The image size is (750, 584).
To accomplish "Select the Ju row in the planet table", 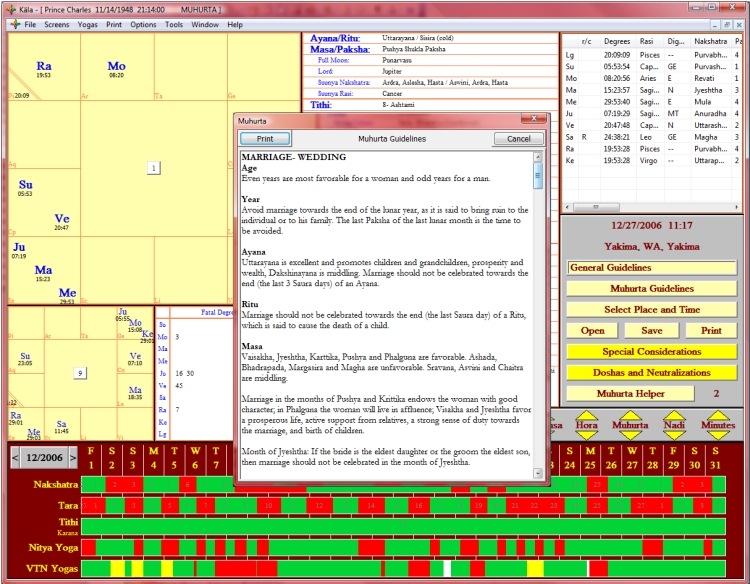I will coord(652,113).
